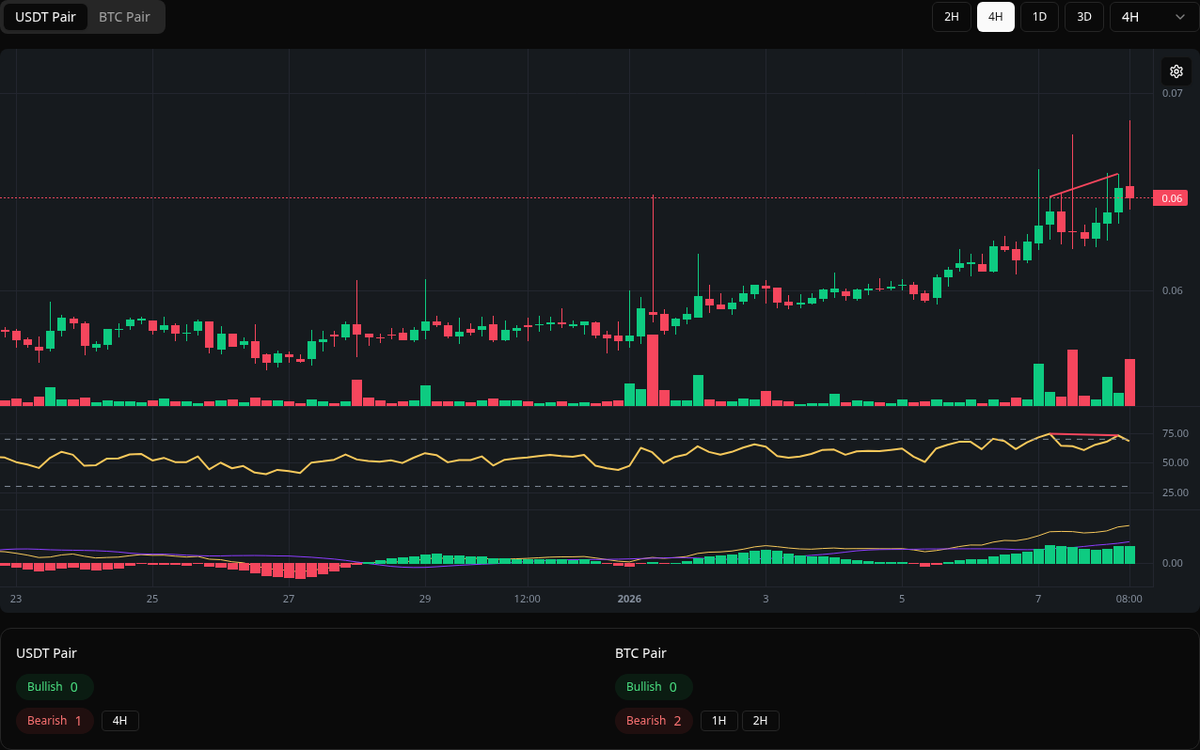Switch to the 3D timeframe
The height and width of the screenshot is (750, 1200).
coord(1083,16)
